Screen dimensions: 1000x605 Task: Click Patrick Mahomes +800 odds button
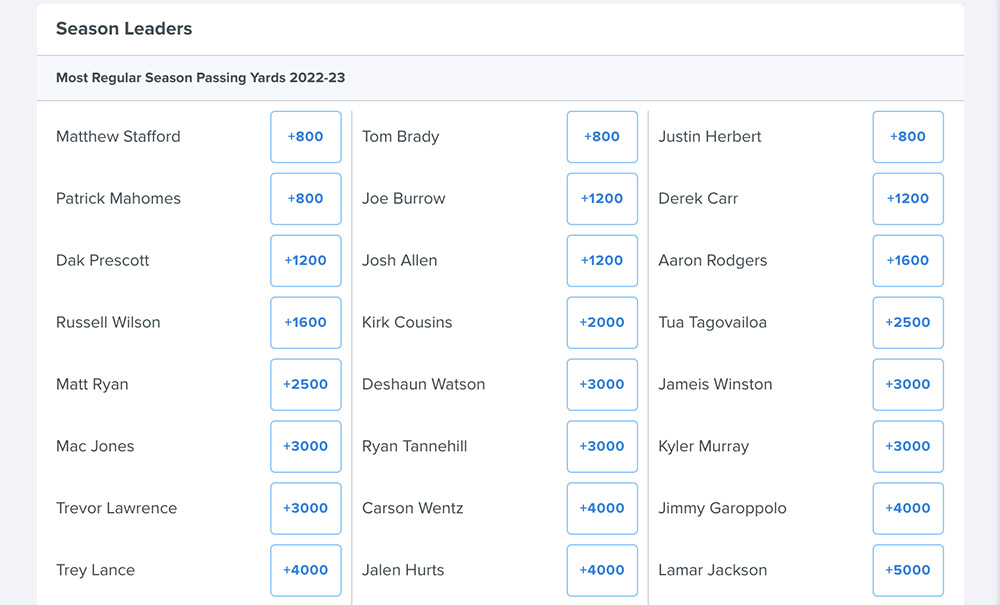point(305,199)
